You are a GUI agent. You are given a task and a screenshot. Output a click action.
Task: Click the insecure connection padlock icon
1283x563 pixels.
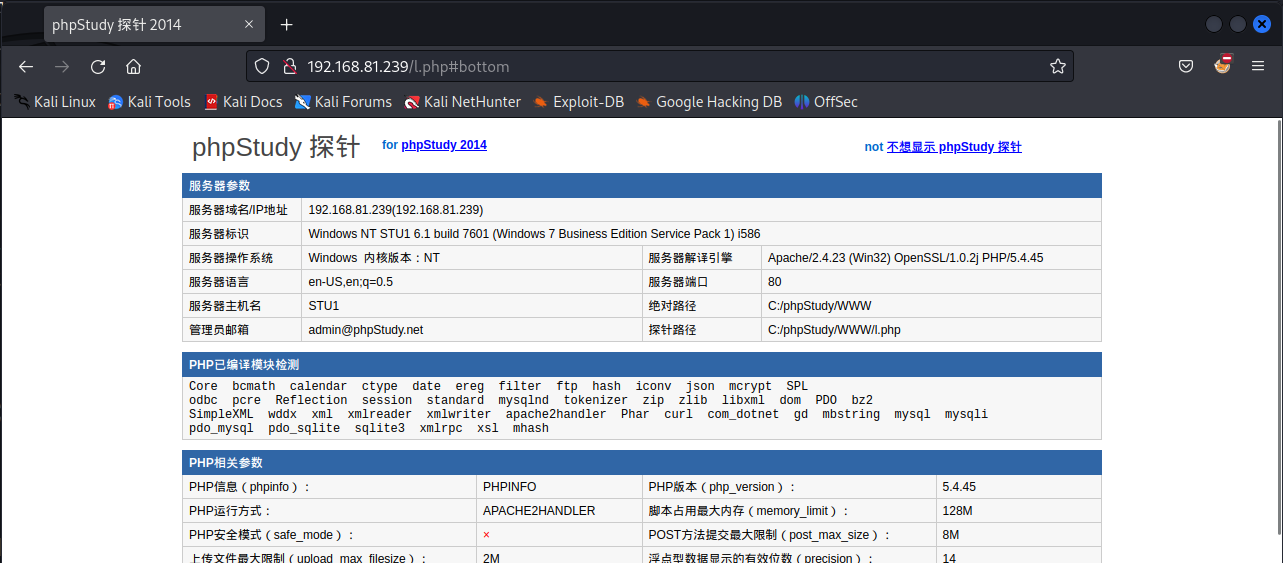[289, 67]
